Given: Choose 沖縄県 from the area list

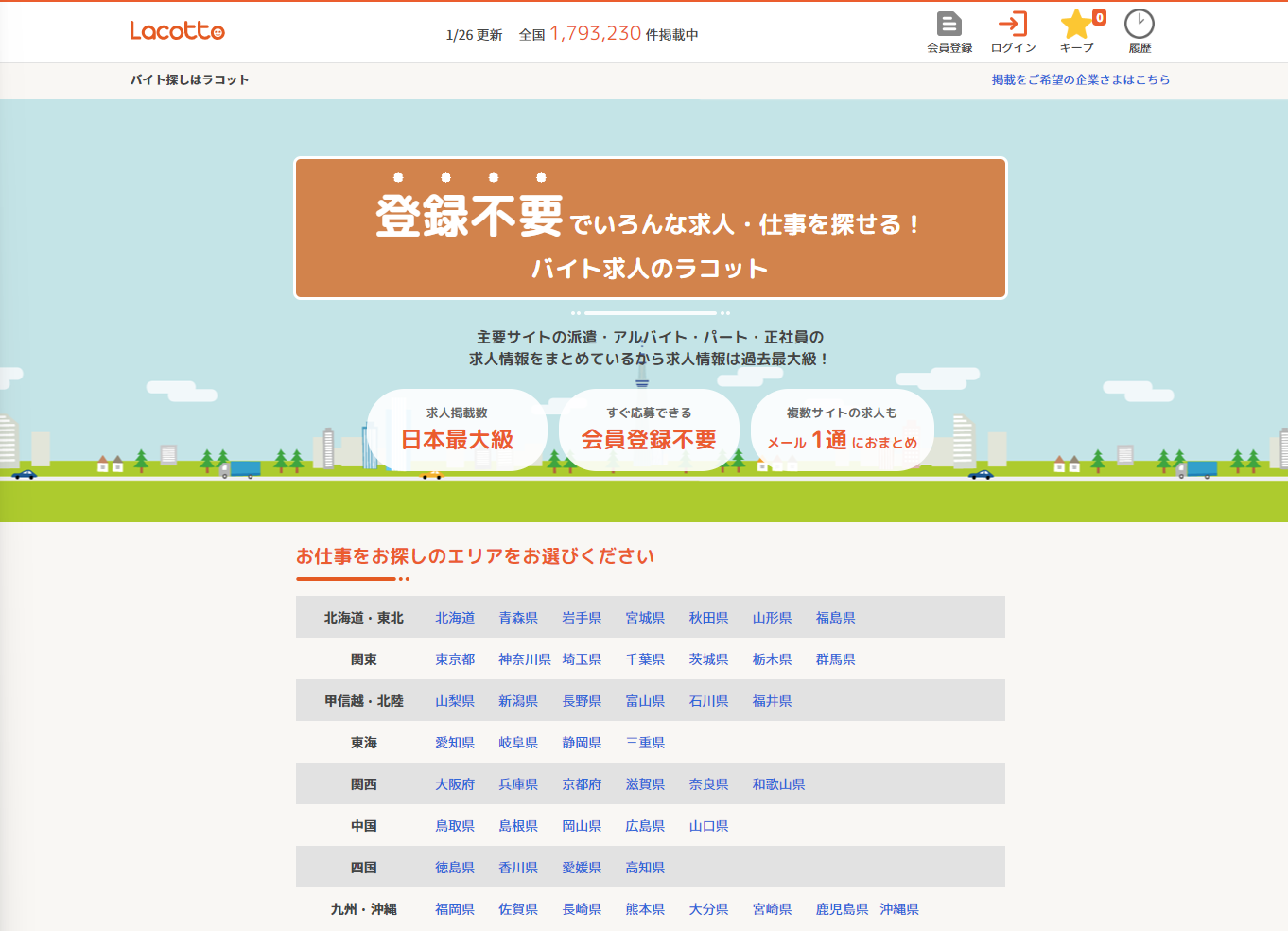Looking at the screenshot, I should (x=899, y=908).
